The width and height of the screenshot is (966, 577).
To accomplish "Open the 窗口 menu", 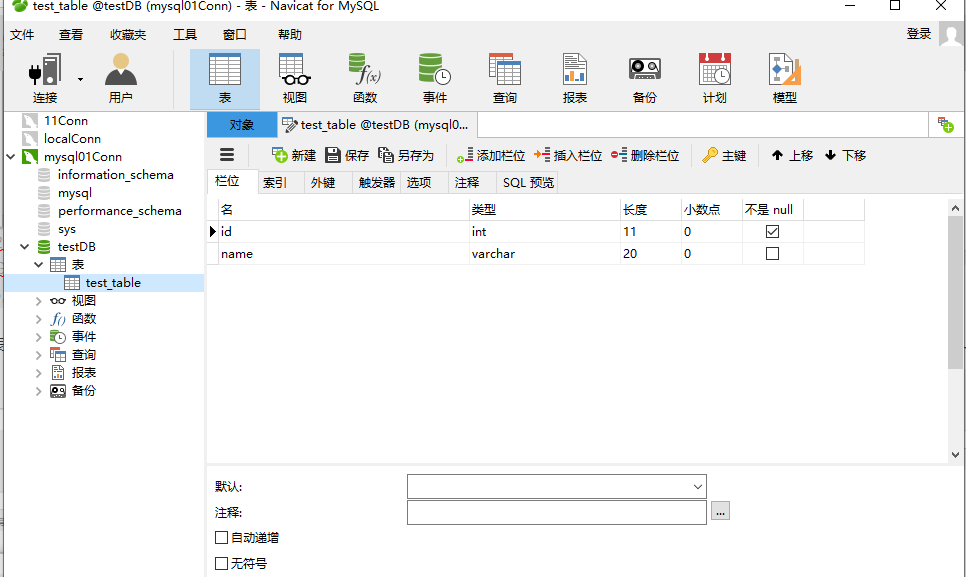I will (x=235, y=34).
